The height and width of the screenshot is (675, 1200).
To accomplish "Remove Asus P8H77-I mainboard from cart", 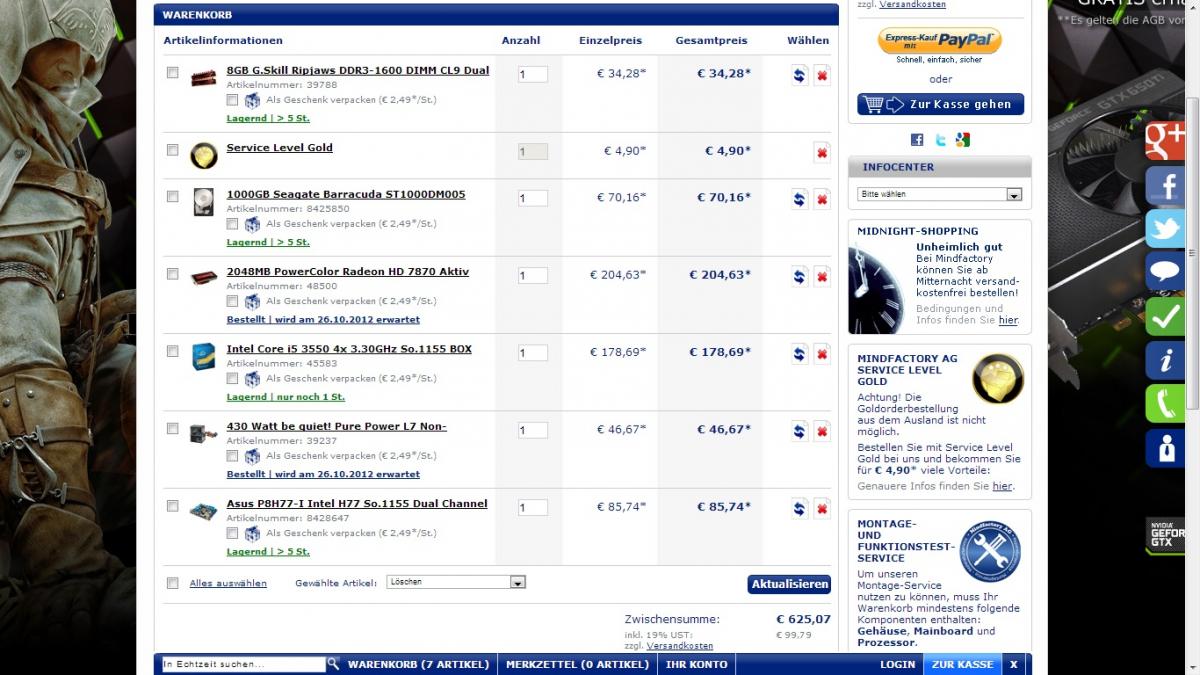I will [x=822, y=508].
